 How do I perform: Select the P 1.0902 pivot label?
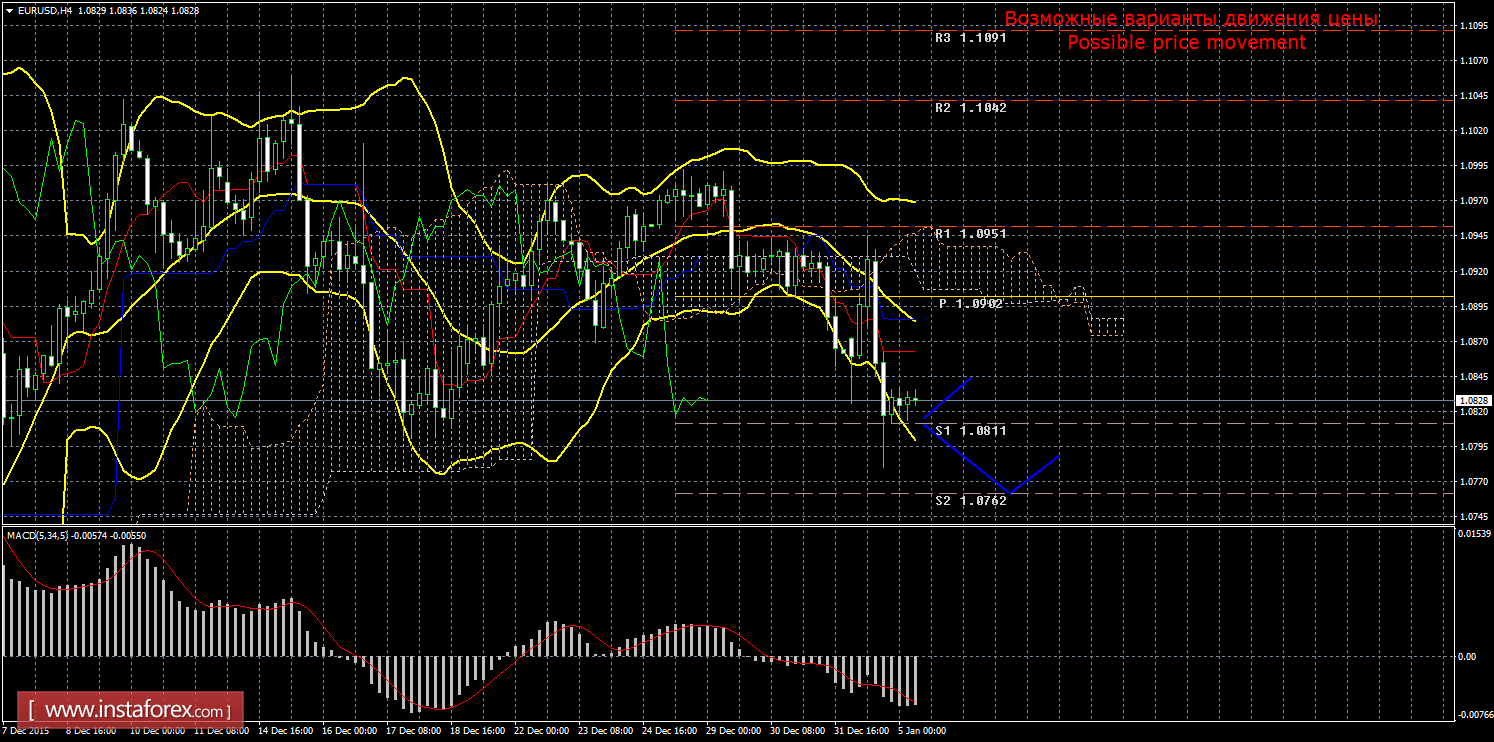[x=970, y=303]
